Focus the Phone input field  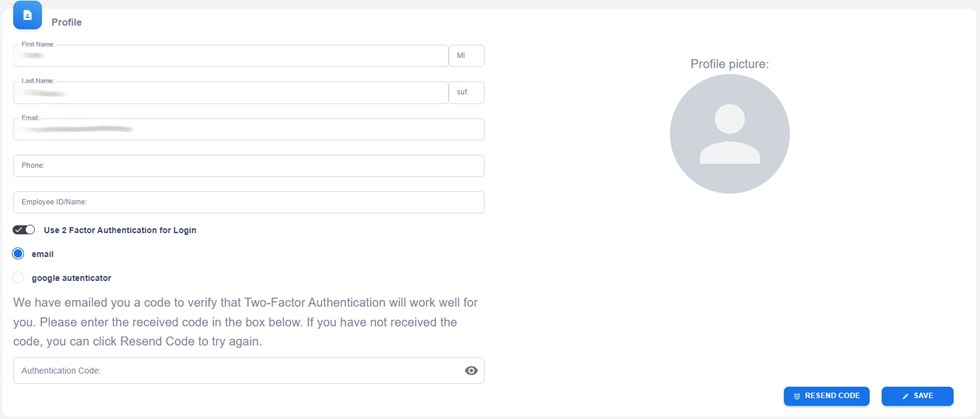[x=248, y=166]
